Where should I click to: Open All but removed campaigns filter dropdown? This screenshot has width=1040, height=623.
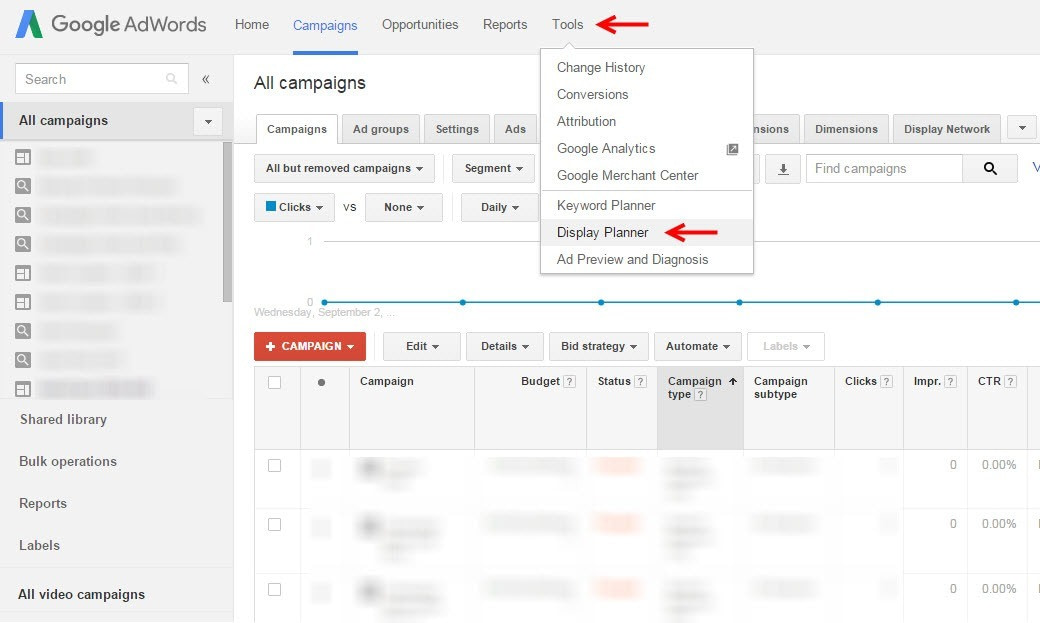click(x=344, y=169)
